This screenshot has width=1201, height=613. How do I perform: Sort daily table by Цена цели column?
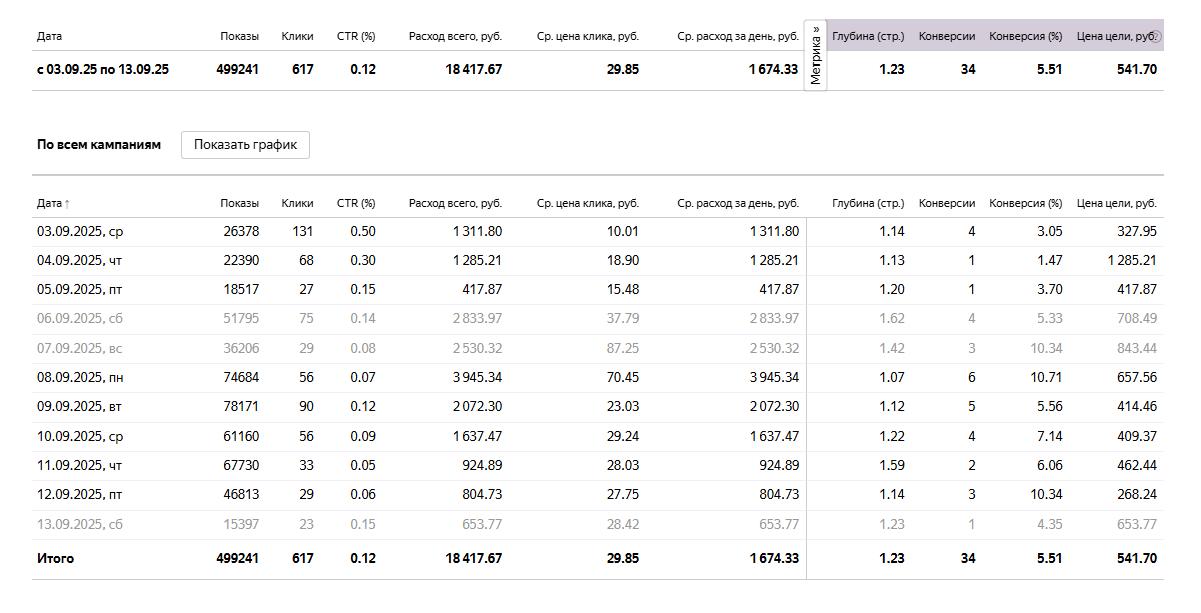[1116, 203]
